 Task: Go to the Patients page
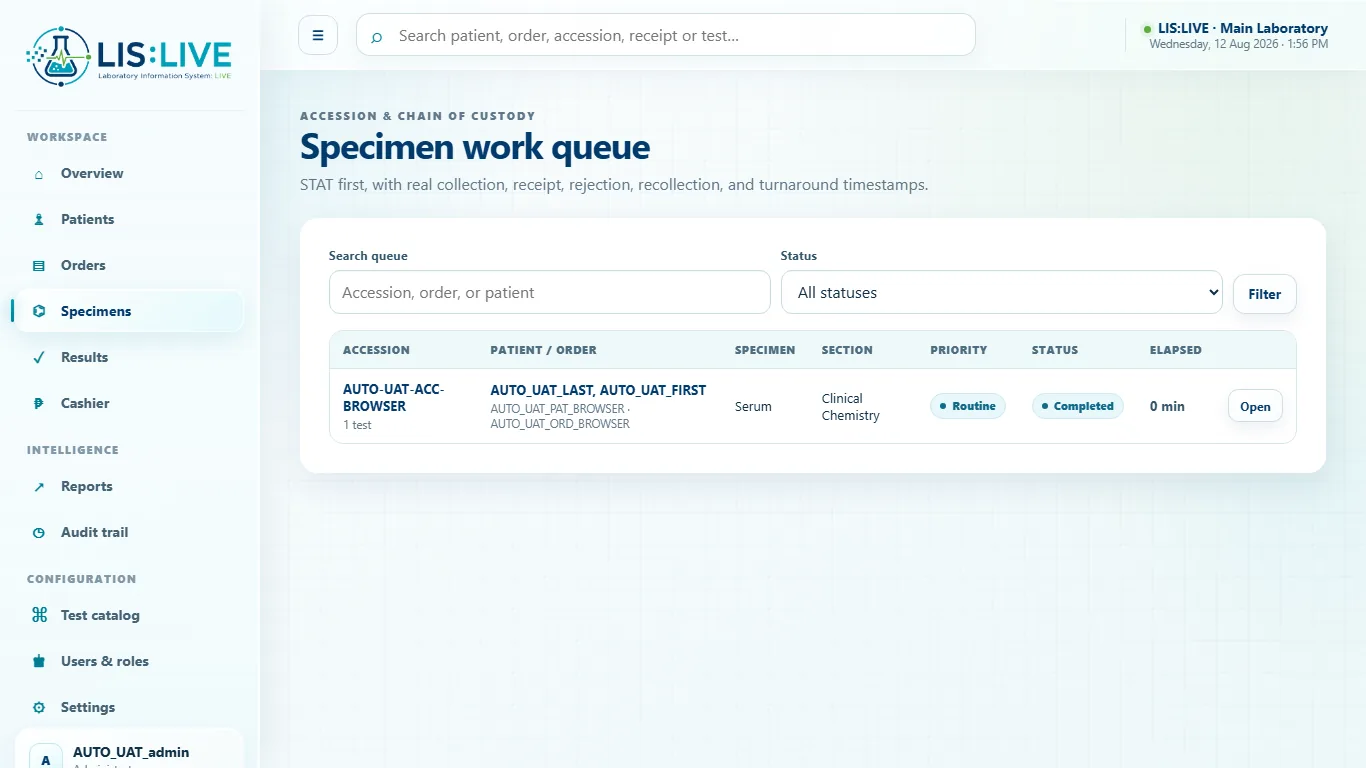coord(128,220)
